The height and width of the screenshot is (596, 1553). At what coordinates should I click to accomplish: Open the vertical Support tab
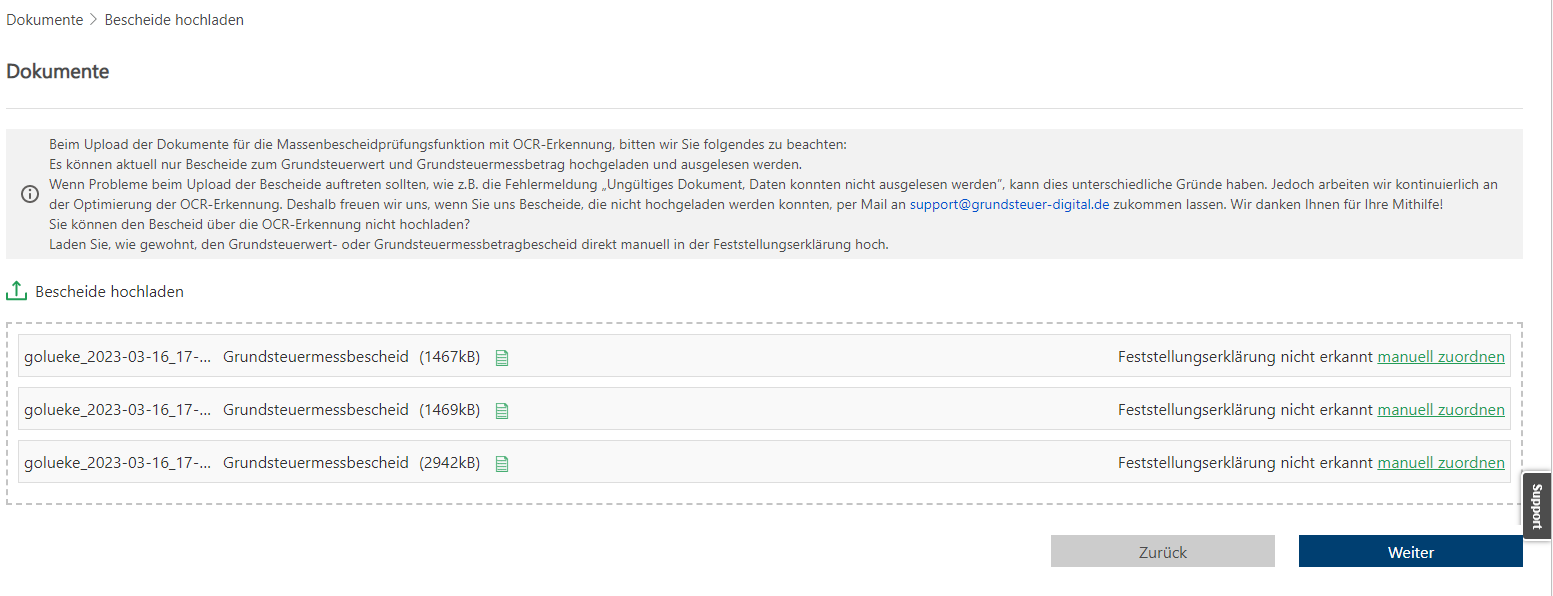[1537, 506]
